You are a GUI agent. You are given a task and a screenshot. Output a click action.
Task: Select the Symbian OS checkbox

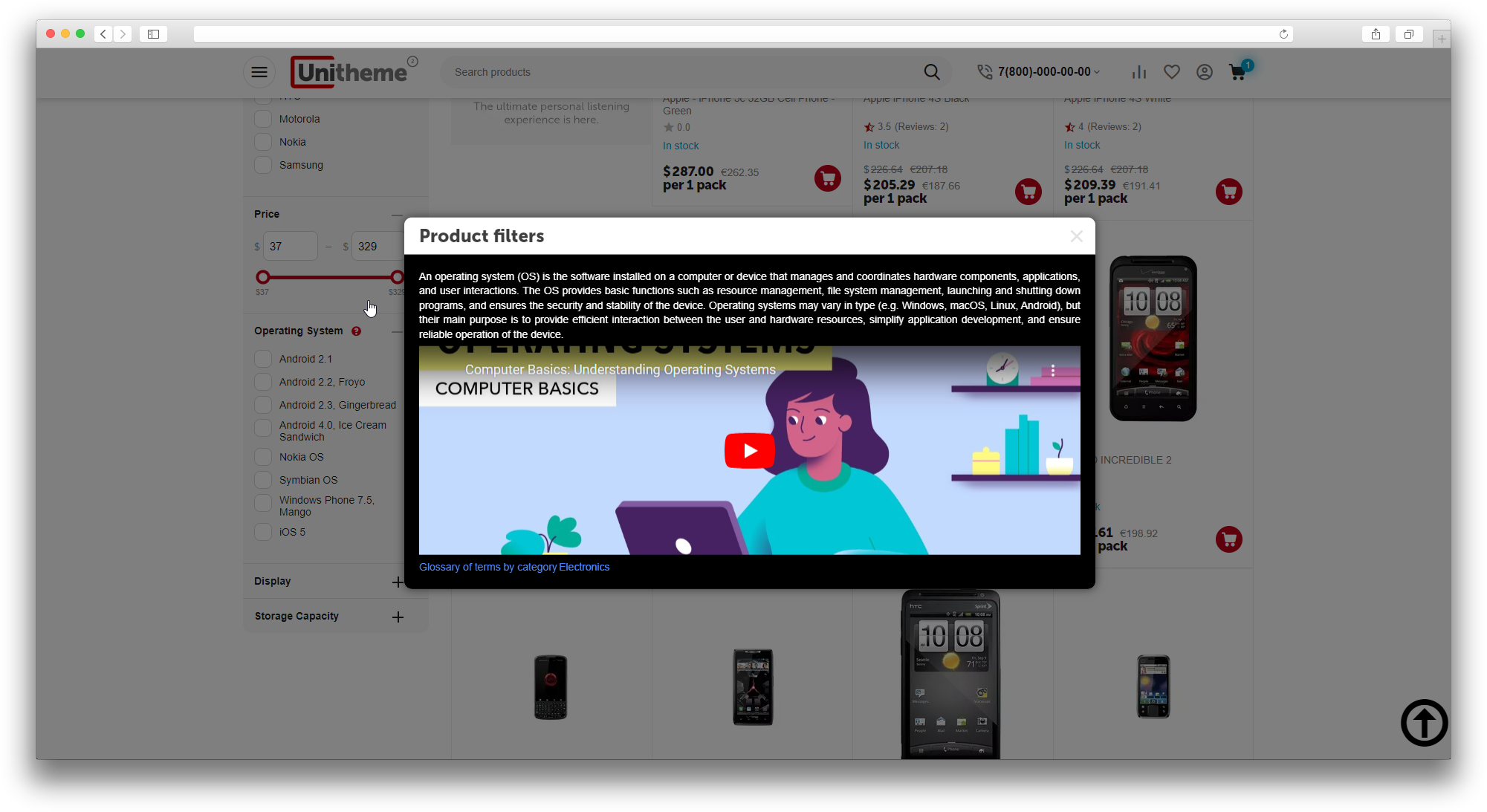click(263, 480)
